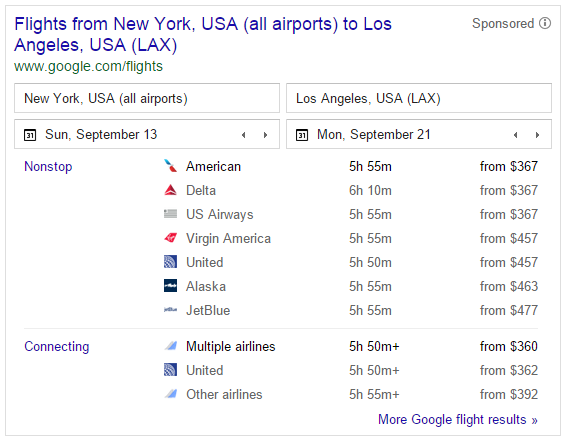Click the JetBlue logo icon
Viewport: 564px width, 440px height.
click(170, 309)
